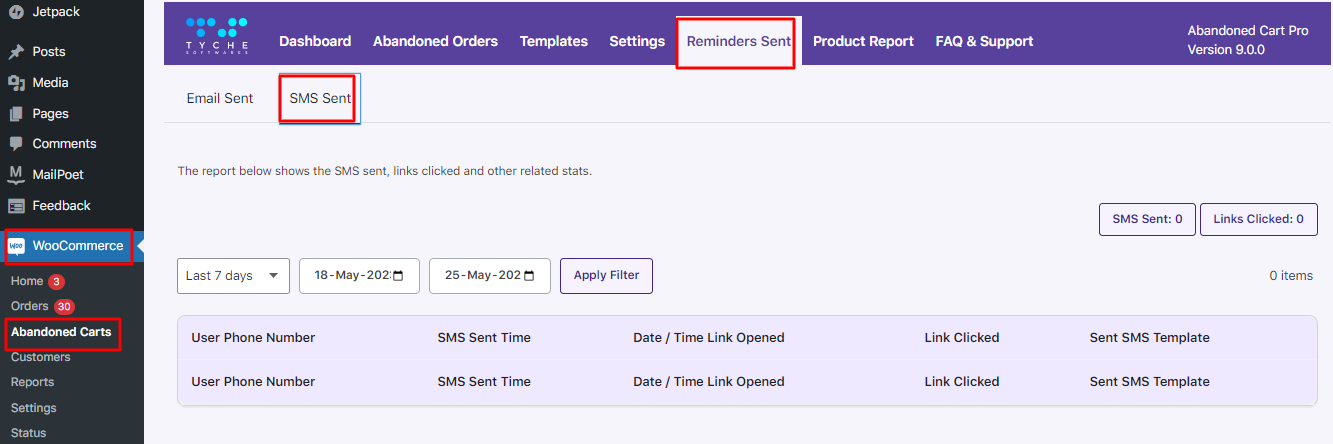The height and width of the screenshot is (444, 1333).
Task: Open calendar picker on 18-May start date
Action: click(x=398, y=276)
